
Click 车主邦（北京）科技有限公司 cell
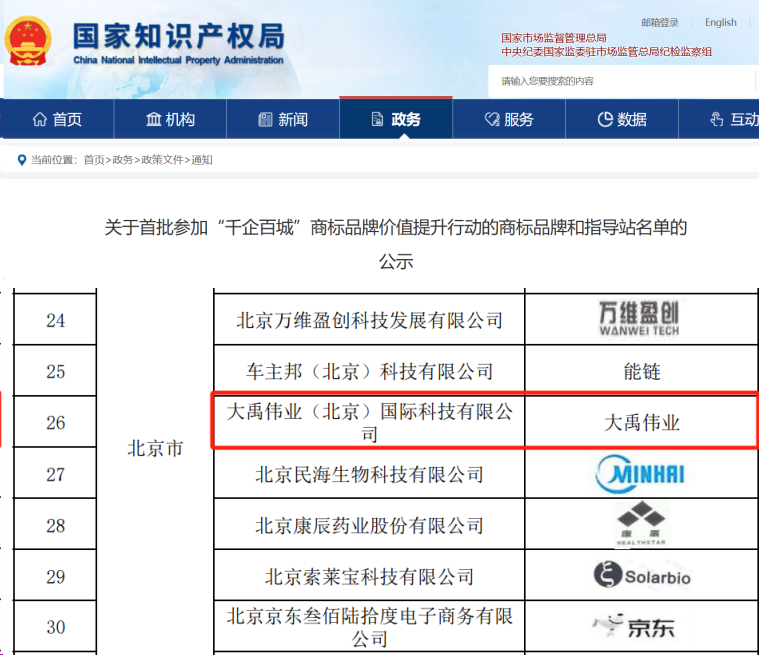tap(369, 371)
